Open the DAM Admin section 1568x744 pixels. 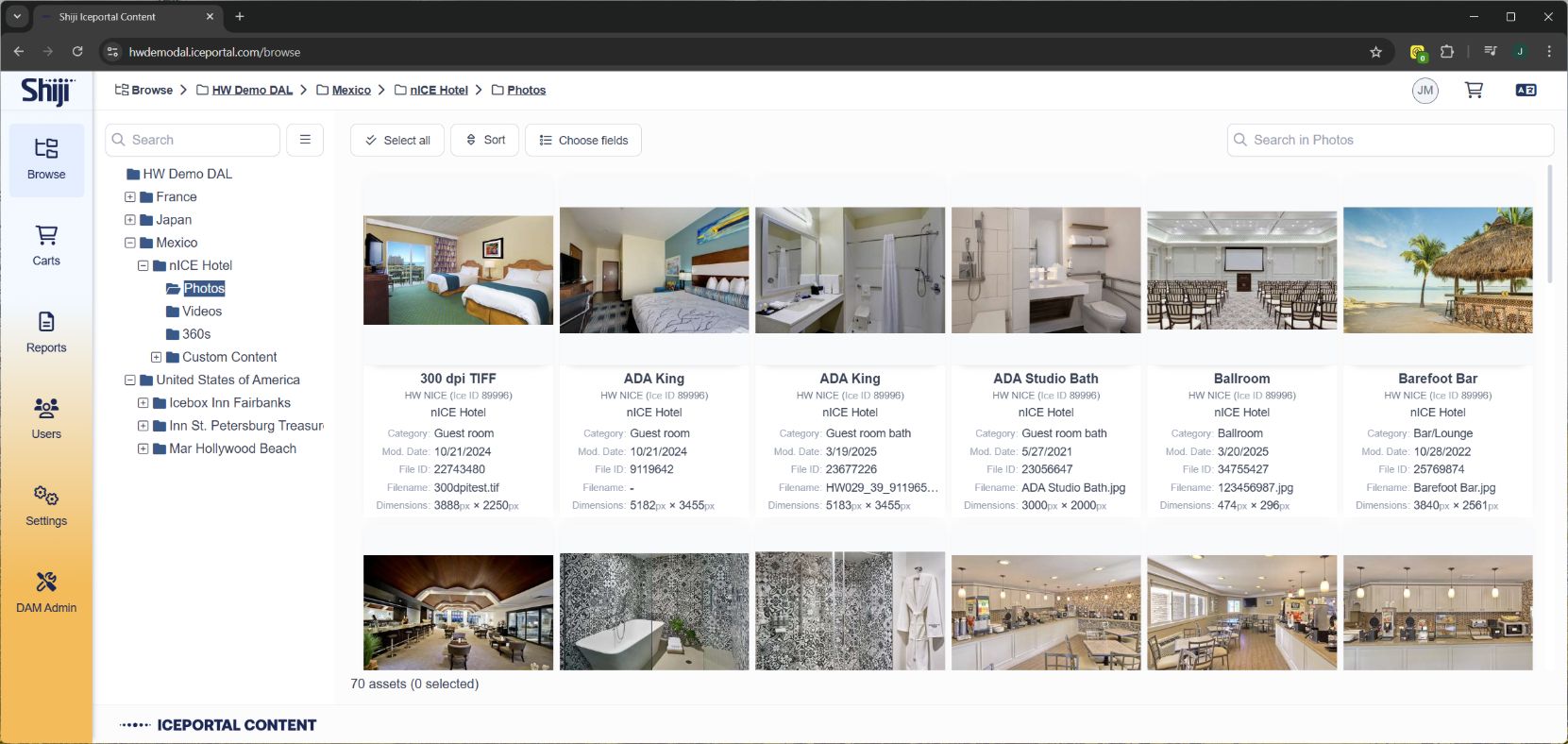click(46, 592)
